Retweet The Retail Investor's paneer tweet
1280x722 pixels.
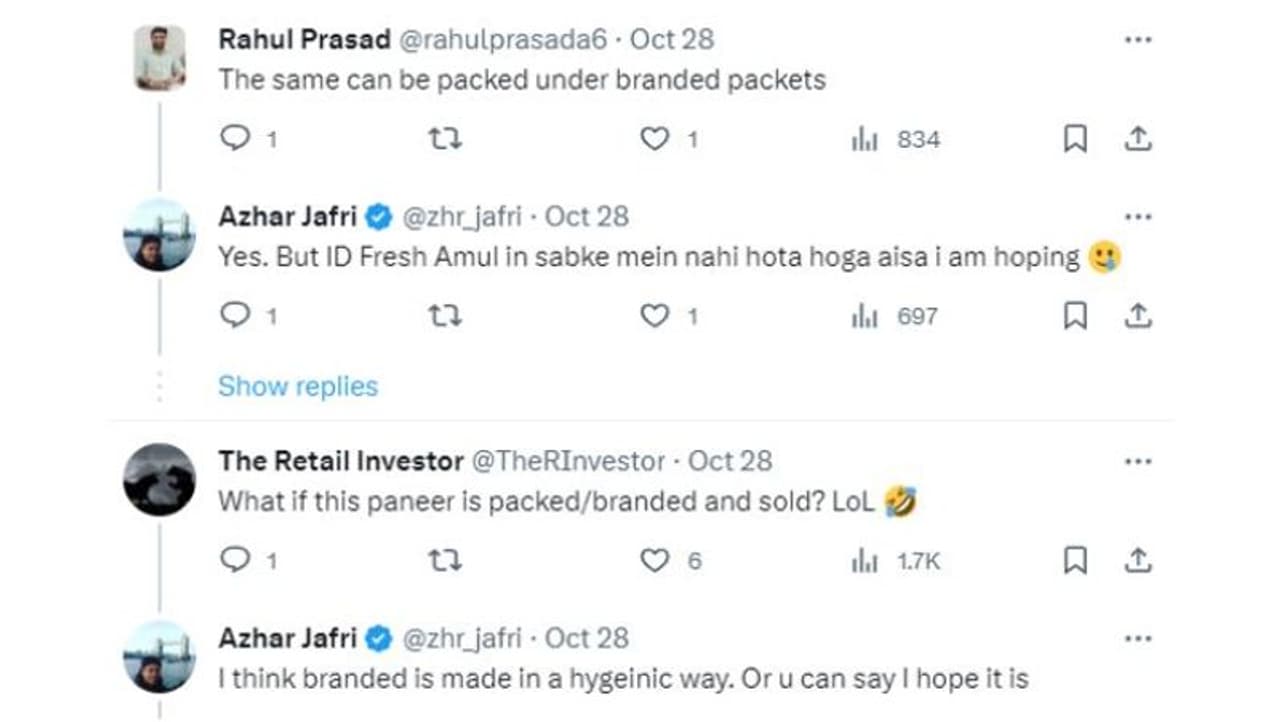[x=444, y=561]
